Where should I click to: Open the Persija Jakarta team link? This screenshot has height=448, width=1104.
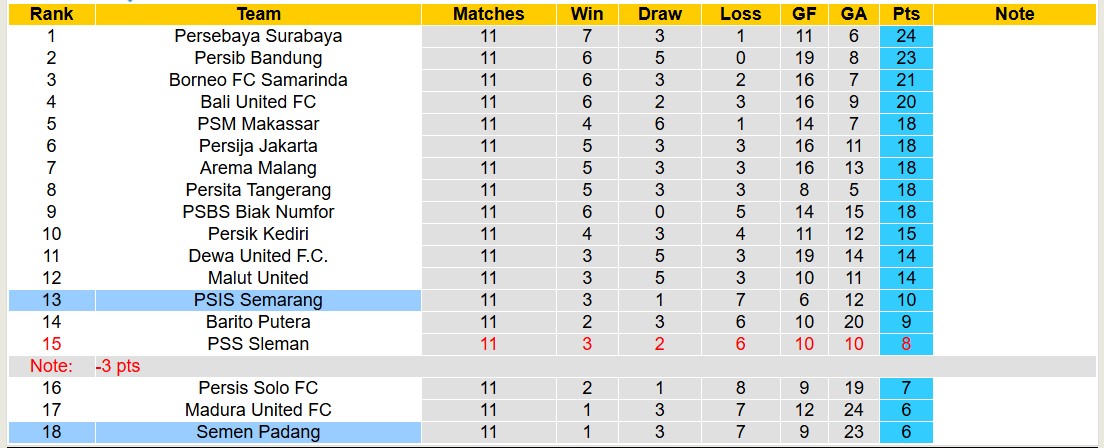258,146
